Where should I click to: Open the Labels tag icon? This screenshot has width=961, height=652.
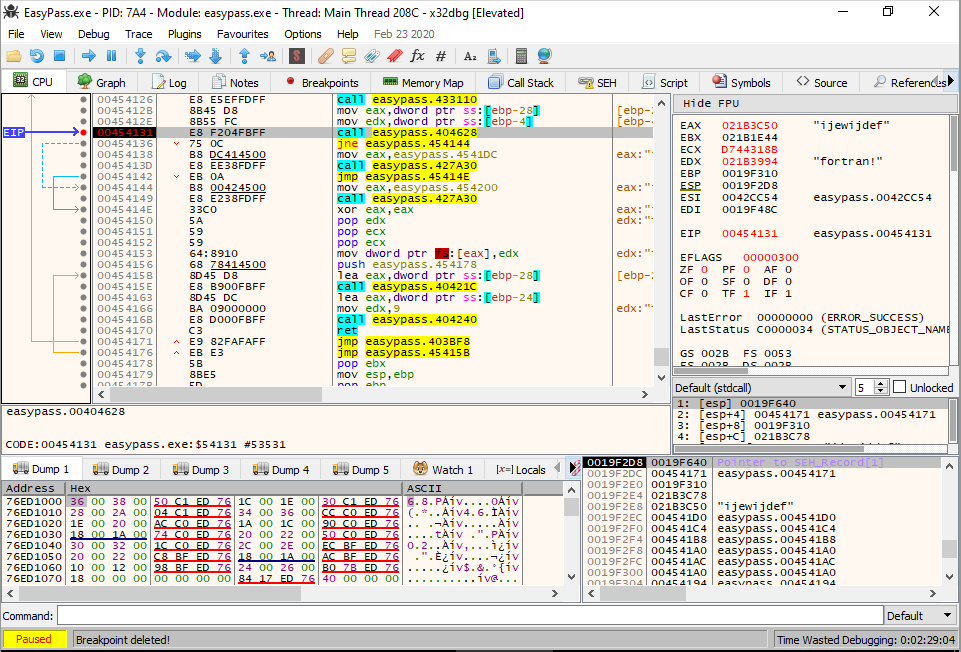[x=371, y=56]
